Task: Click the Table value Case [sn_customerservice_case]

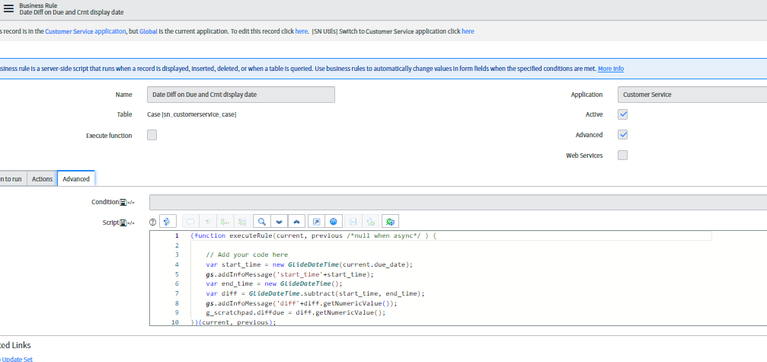Action: tap(192, 114)
